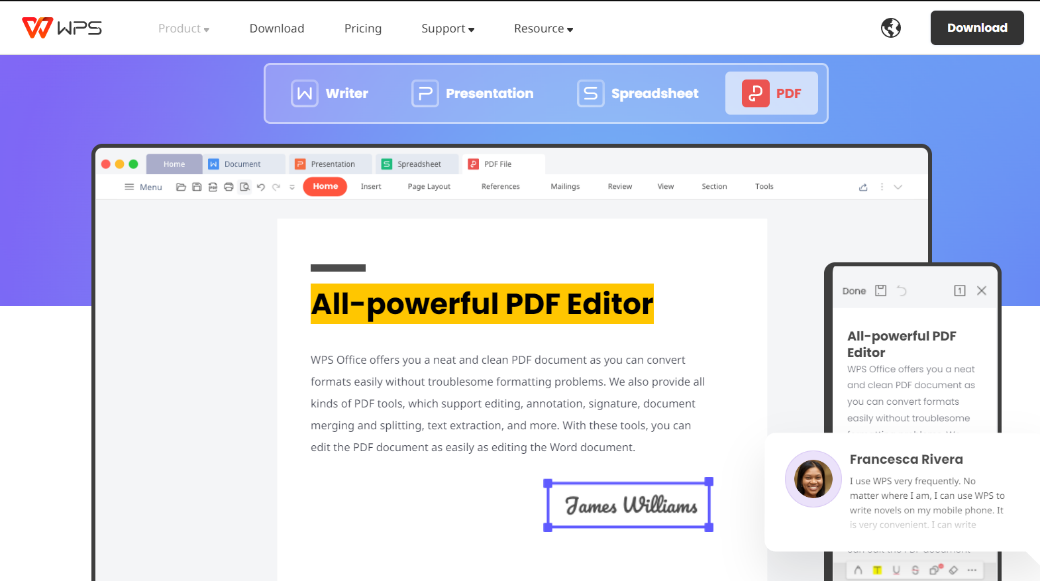The image size is (1040, 581).
Task: Click the Writer W icon
Action: [x=304, y=94]
